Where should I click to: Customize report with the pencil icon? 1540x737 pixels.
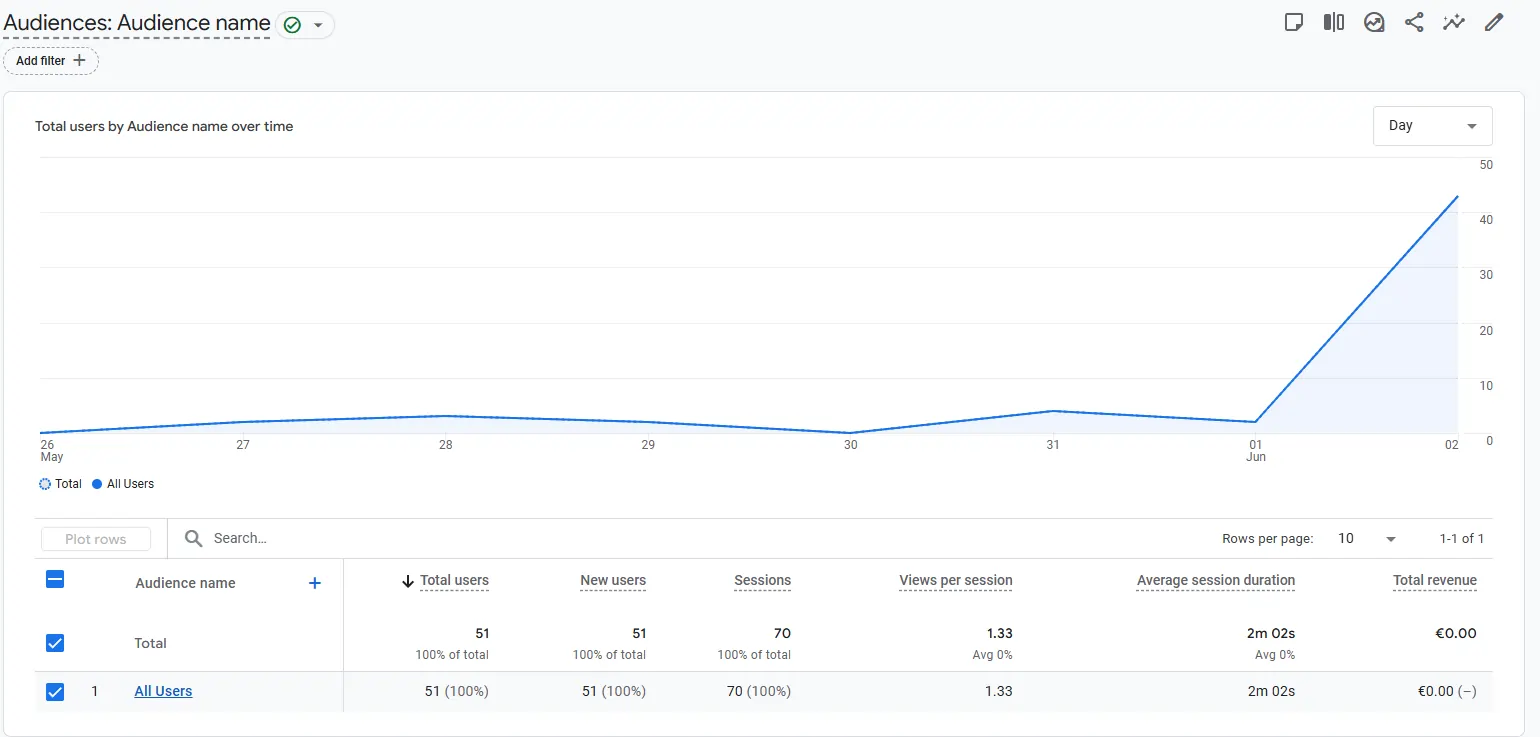pos(1494,22)
